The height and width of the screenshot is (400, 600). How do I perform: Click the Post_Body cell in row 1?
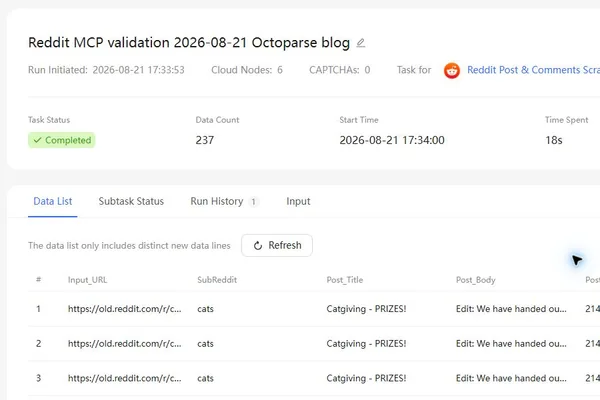(511, 309)
